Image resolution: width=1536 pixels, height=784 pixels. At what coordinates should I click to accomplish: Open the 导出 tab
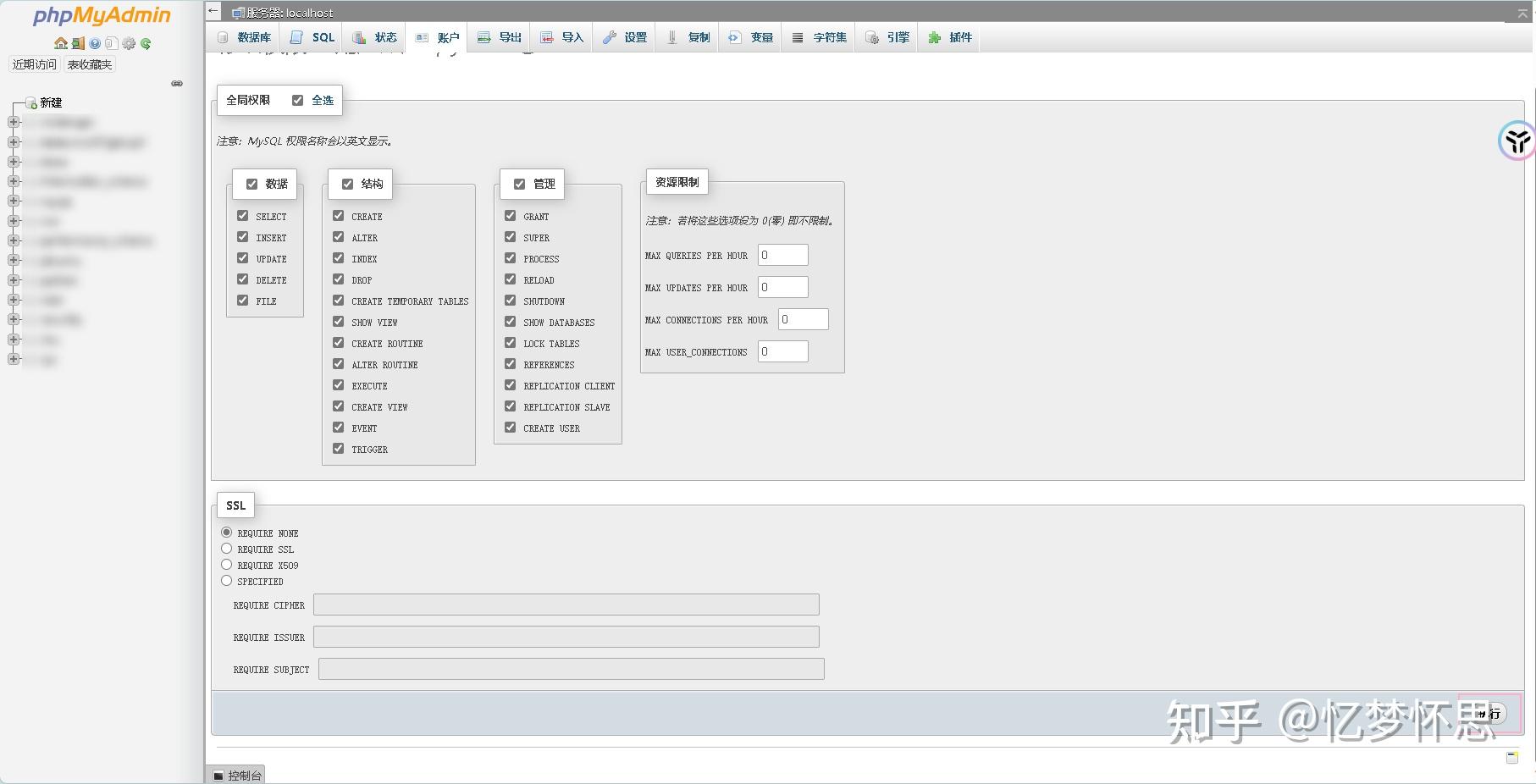click(500, 37)
